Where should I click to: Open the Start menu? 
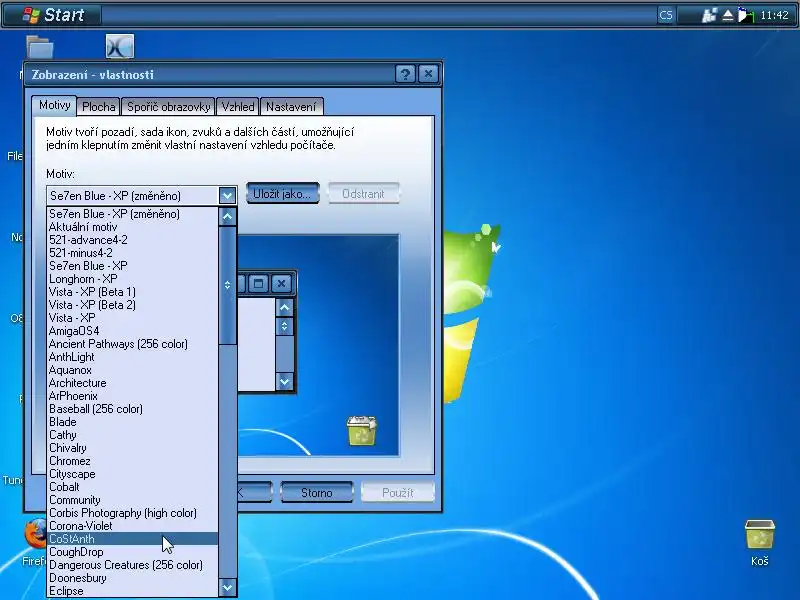coord(53,15)
